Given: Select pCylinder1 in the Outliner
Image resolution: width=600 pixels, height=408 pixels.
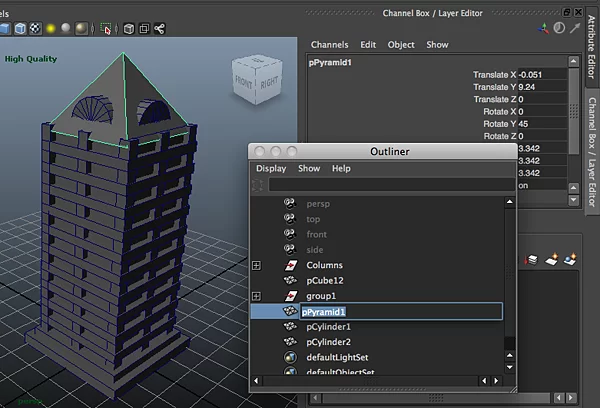Looking at the screenshot, I should (328, 326).
